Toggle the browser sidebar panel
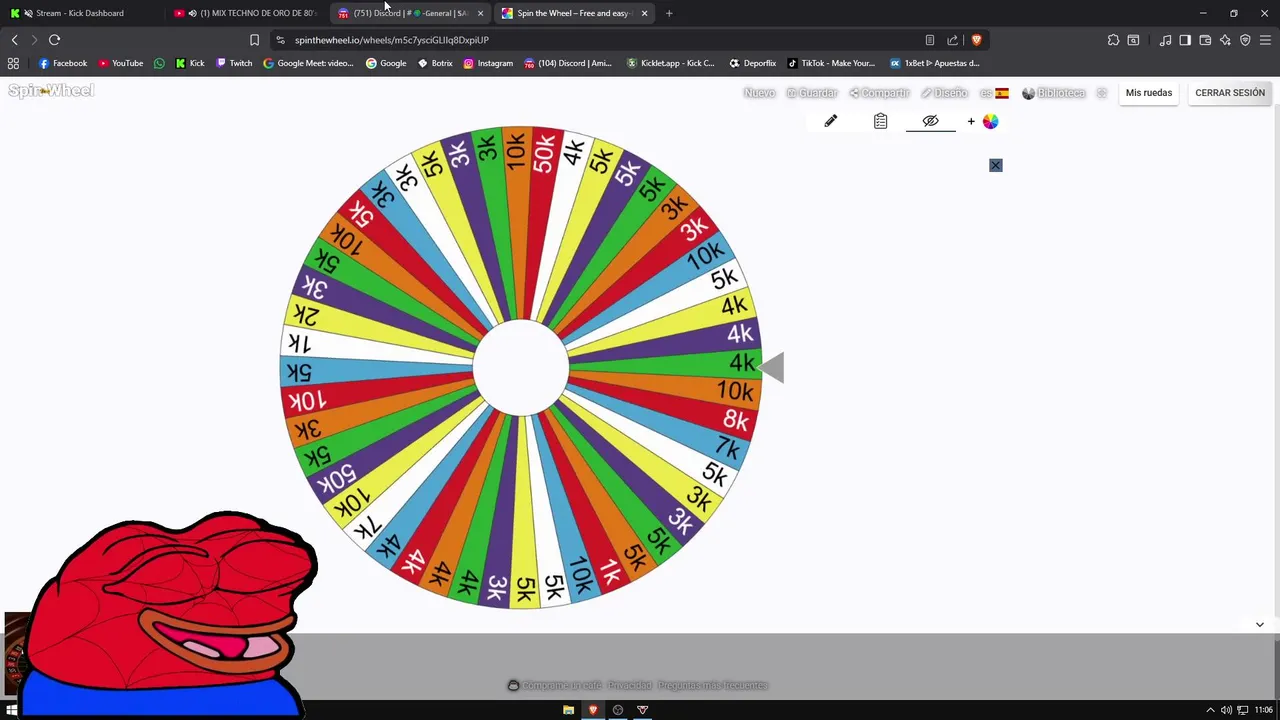 pos(1185,40)
